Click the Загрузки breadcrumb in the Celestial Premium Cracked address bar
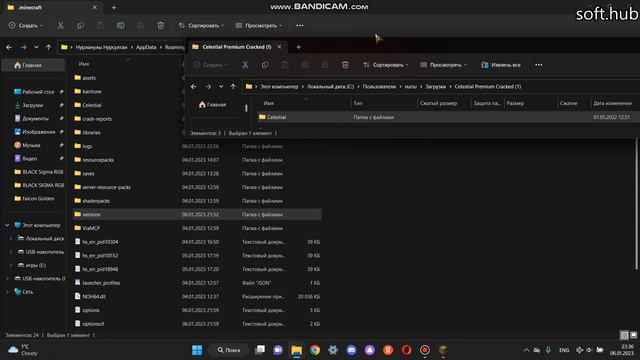Image resolution: width=640 pixels, height=360 pixels. coord(436,87)
